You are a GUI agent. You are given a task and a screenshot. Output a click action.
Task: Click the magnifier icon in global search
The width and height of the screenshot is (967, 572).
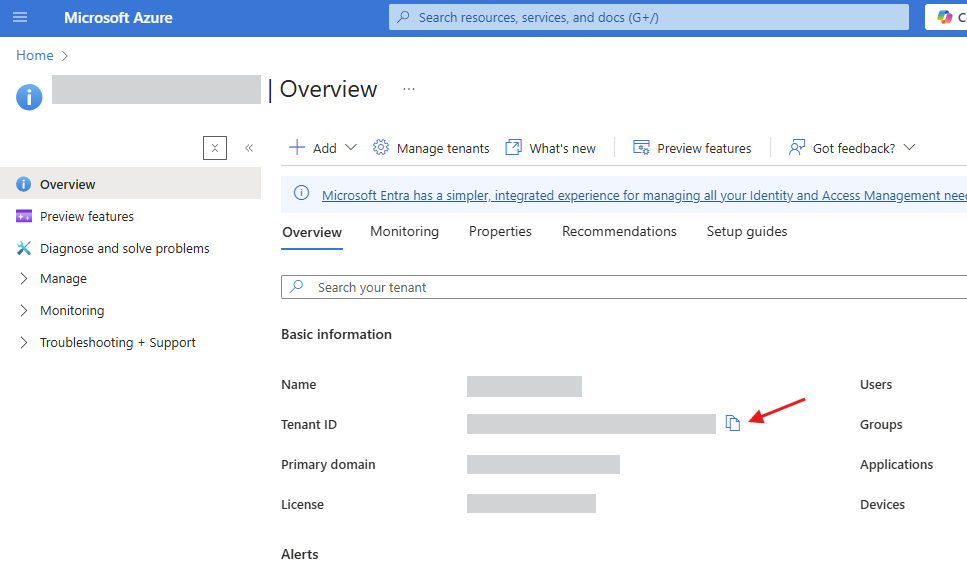coord(403,17)
